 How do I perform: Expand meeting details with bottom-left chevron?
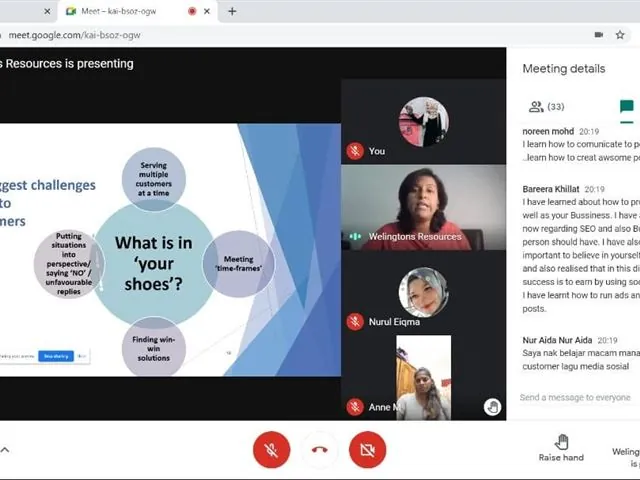click(x=5, y=450)
